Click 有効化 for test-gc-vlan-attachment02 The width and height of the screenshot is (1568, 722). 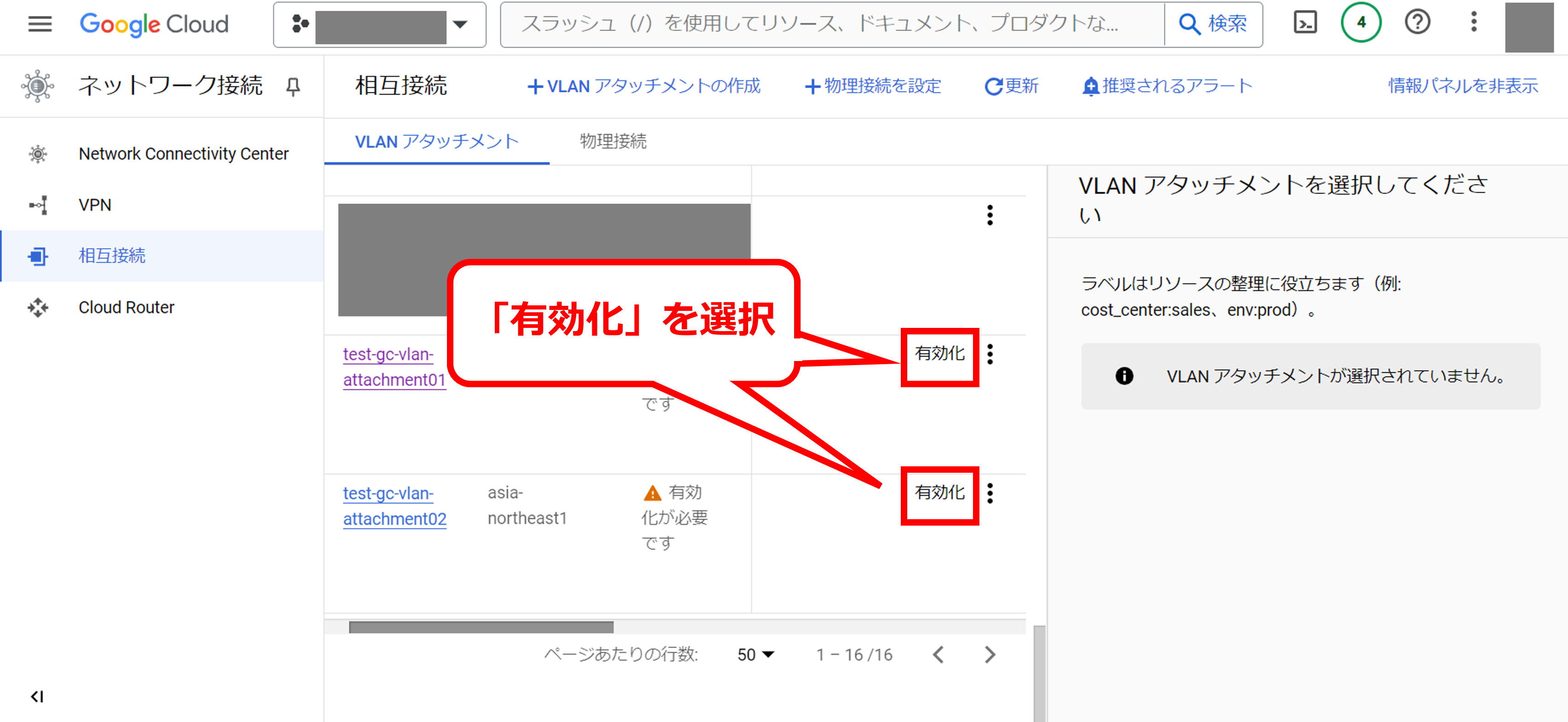[939, 493]
